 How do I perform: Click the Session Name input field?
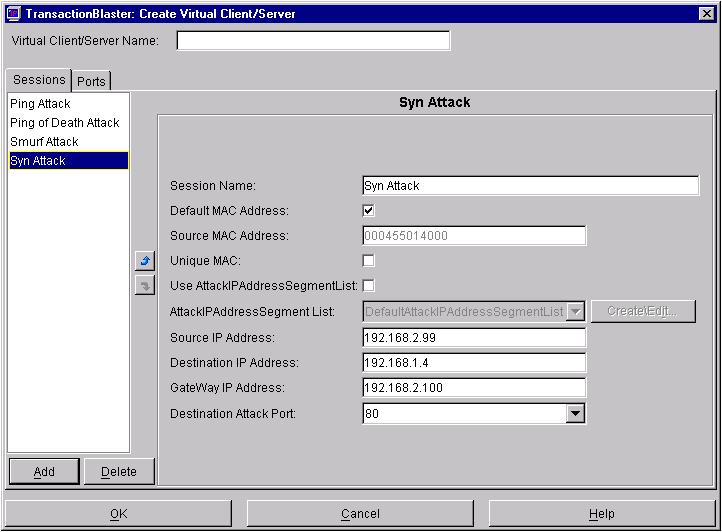click(x=530, y=186)
